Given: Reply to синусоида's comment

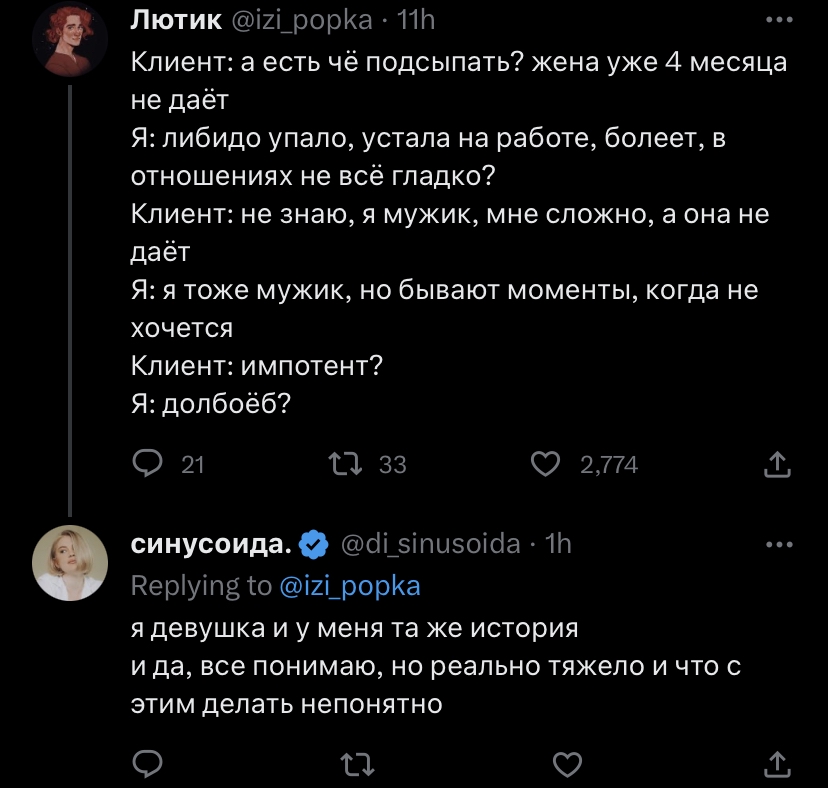Looking at the screenshot, I should (148, 765).
